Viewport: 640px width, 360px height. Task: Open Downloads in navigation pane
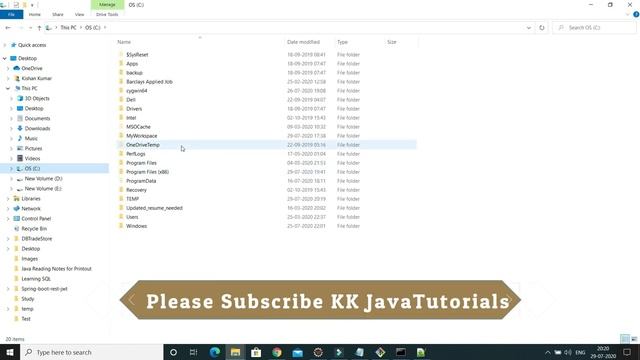37,129
